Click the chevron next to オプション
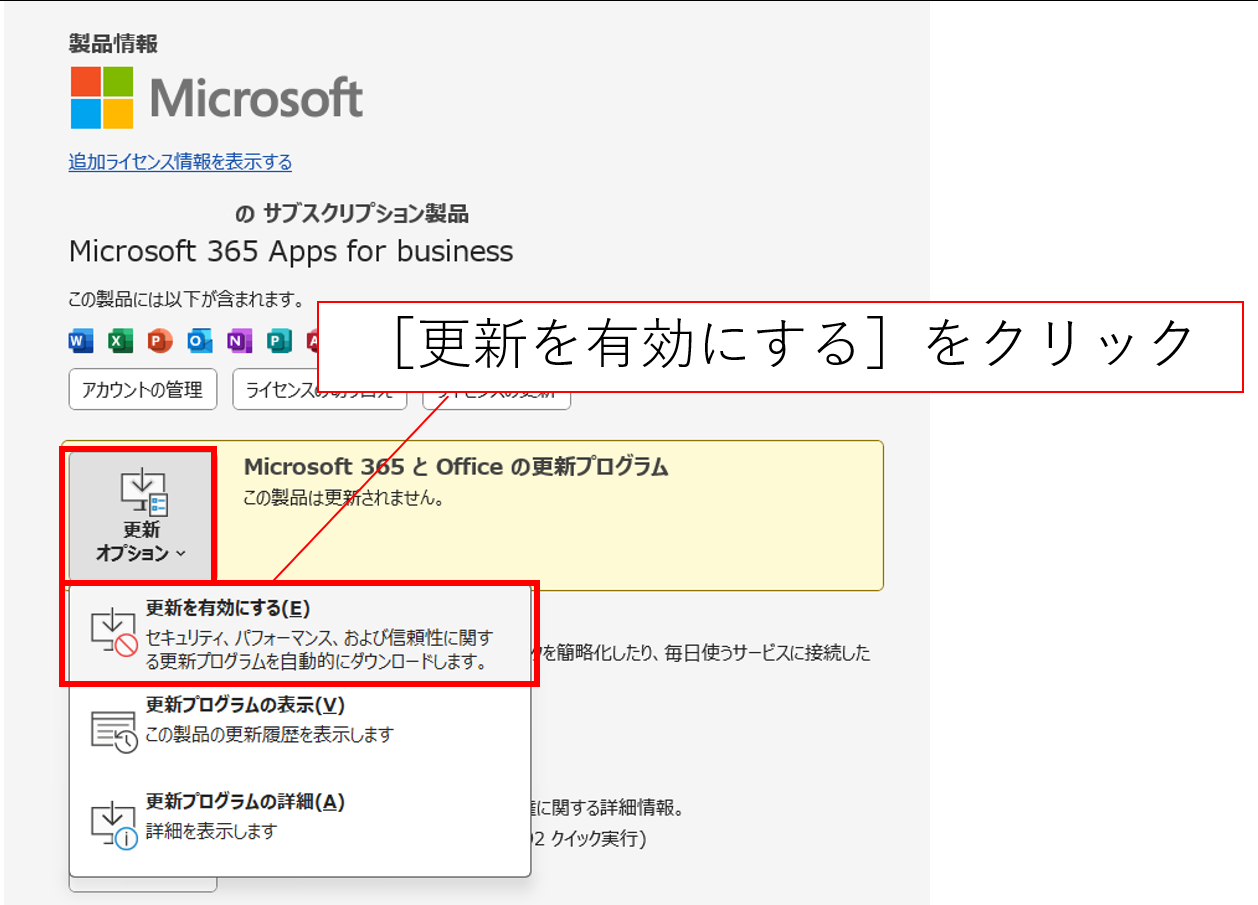Screen dimensions: 1258x905 pyautogui.click(x=180, y=554)
